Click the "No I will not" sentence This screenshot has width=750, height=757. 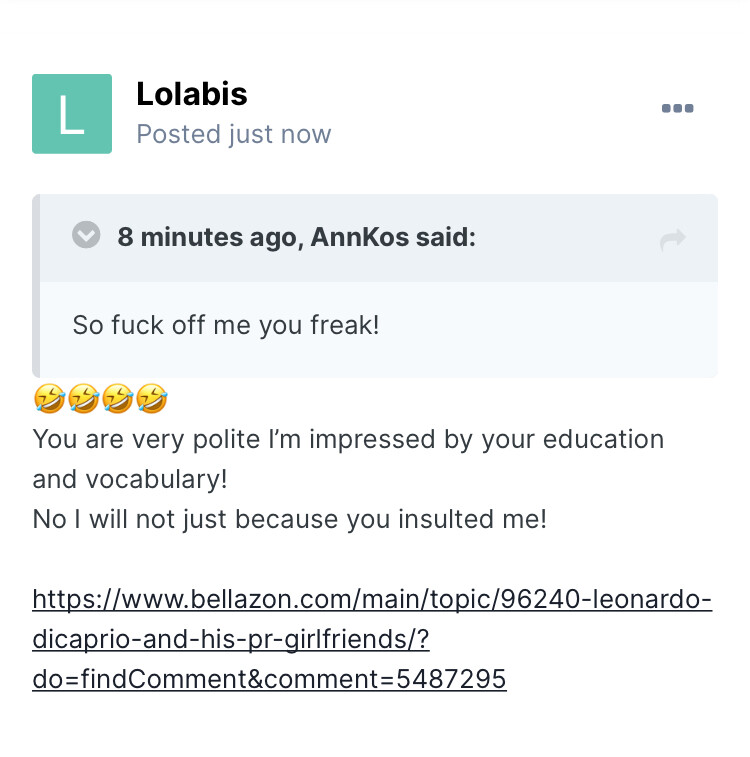coord(290,519)
